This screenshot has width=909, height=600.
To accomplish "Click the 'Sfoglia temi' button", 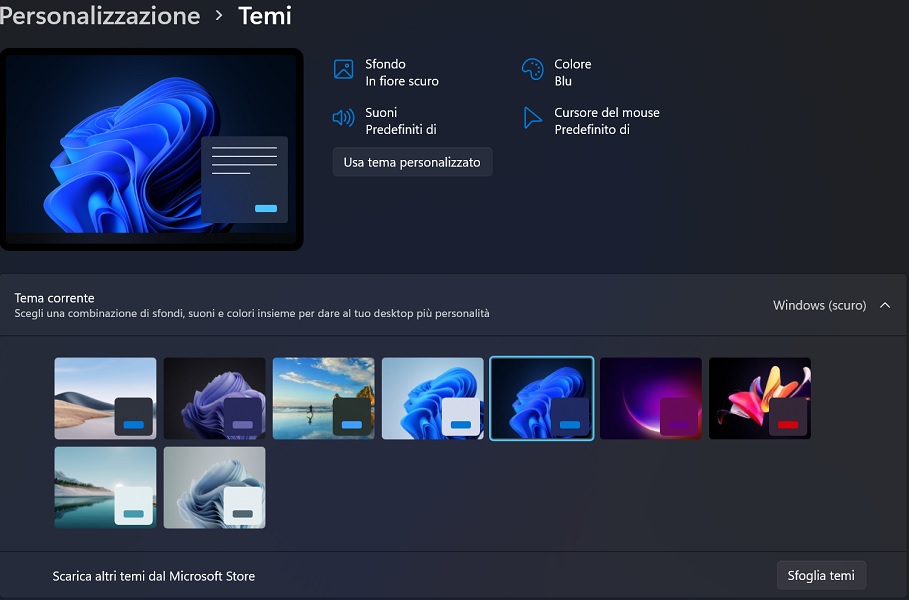I will click(820, 575).
